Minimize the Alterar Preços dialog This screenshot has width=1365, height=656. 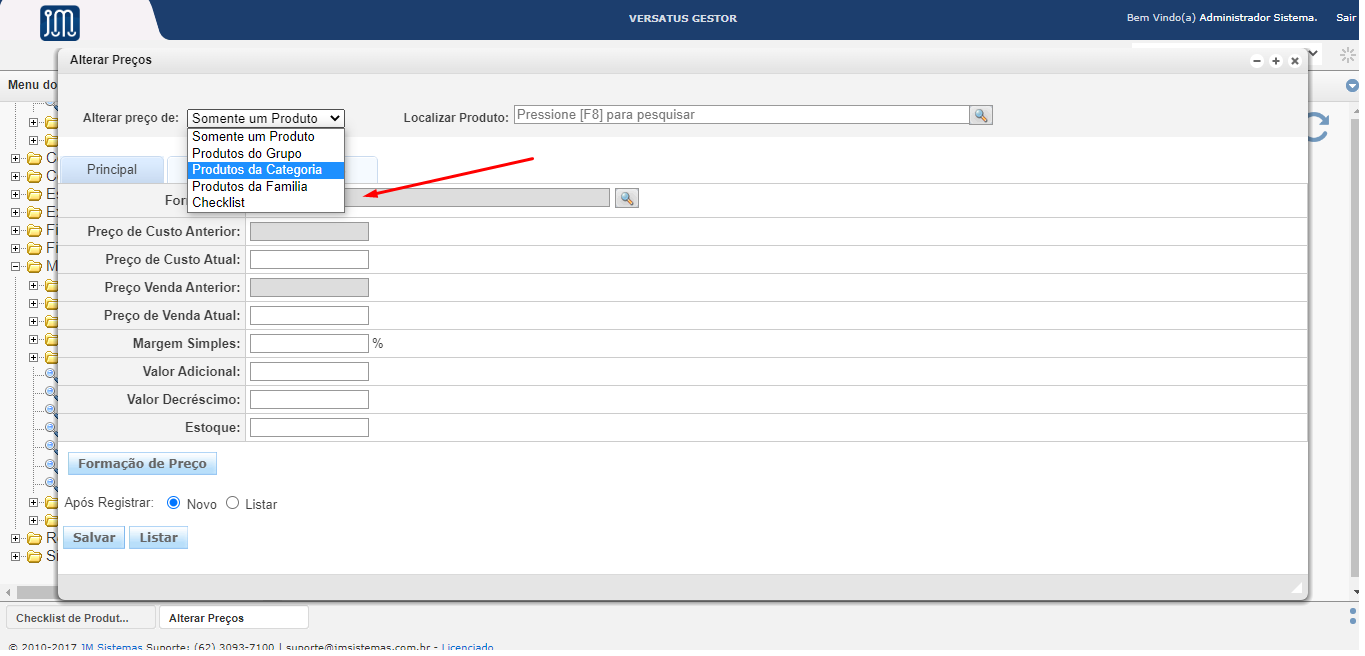tap(1257, 62)
